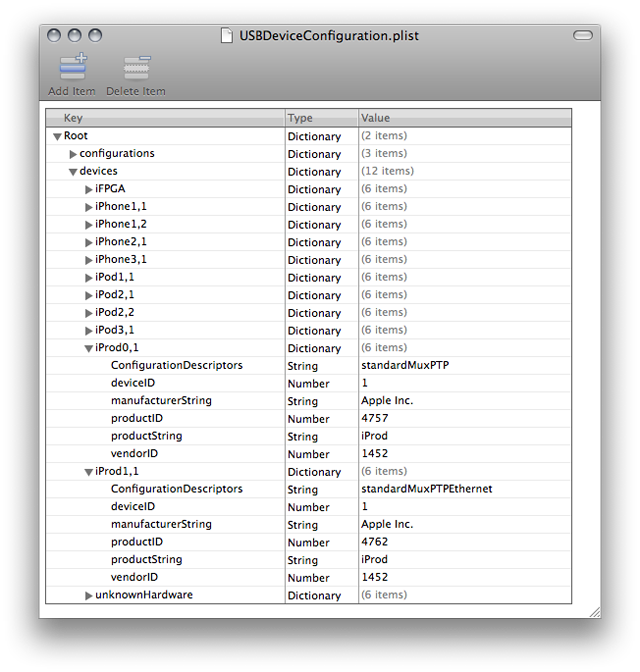
Task: Expand the configurations dictionary
Action: click(x=73, y=154)
